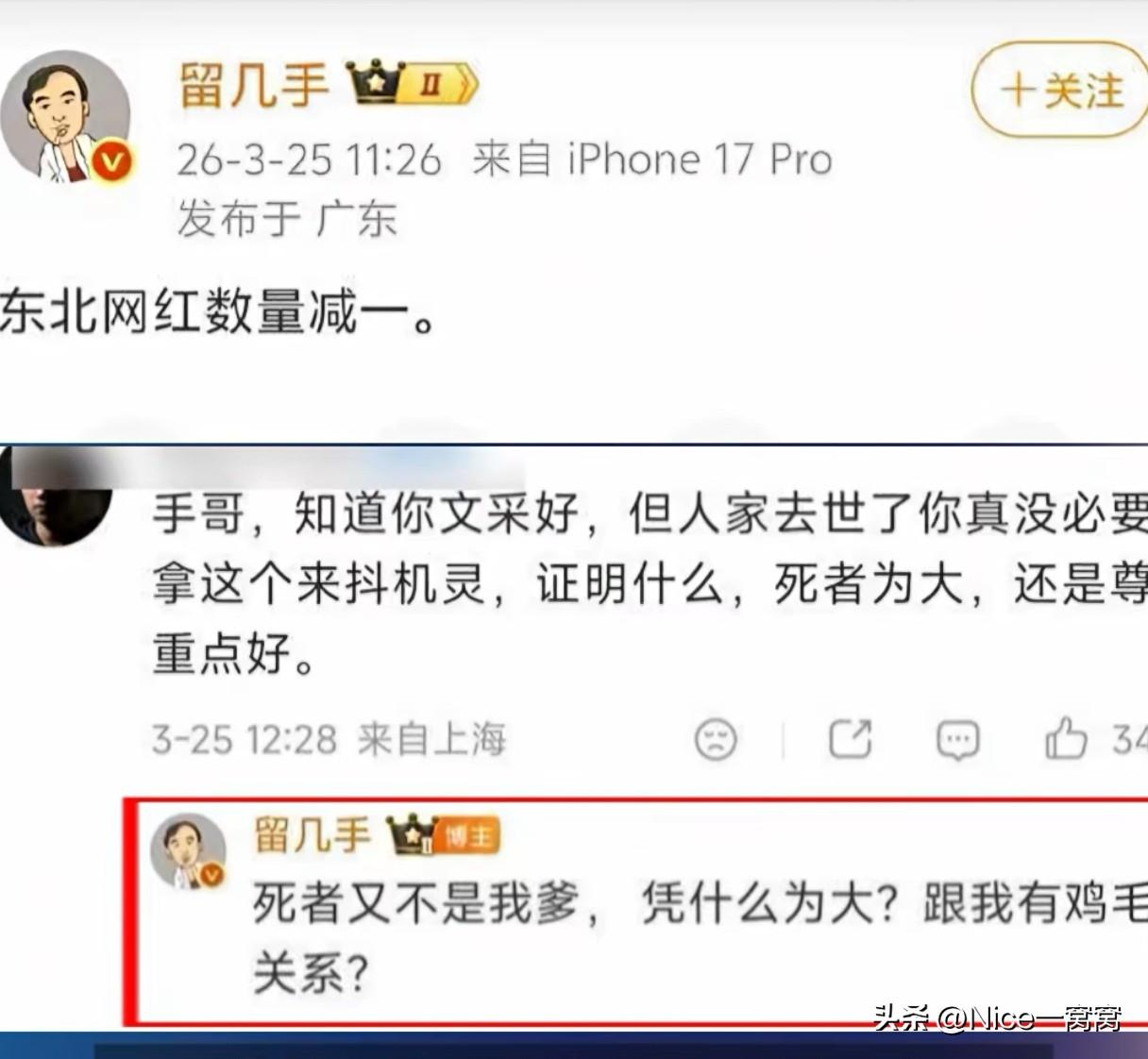Tap the orange verified V badge on top avatar
Screen dimensions: 1148x1059
[x=113, y=162]
